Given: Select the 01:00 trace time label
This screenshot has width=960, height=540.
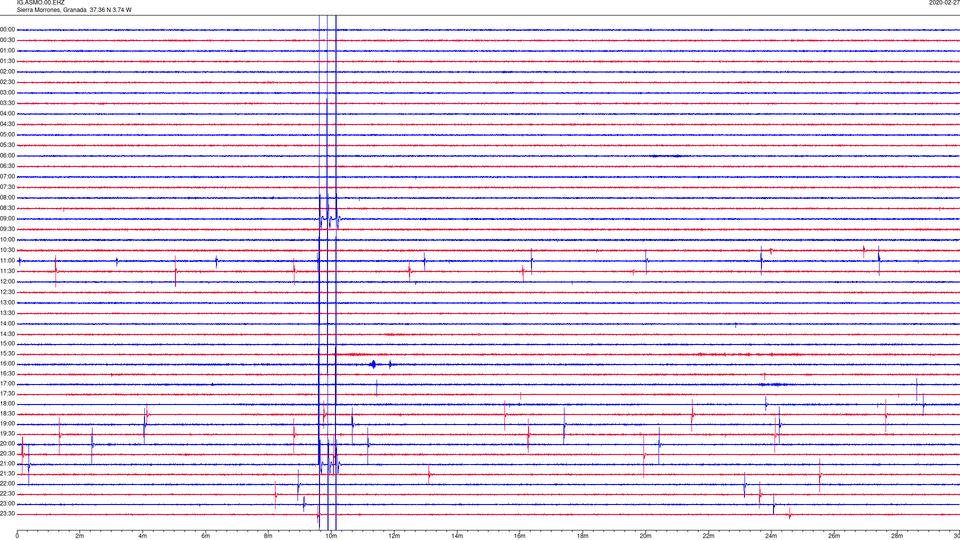Looking at the screenshot, I should pyautogui.click(x=7, y=51).
